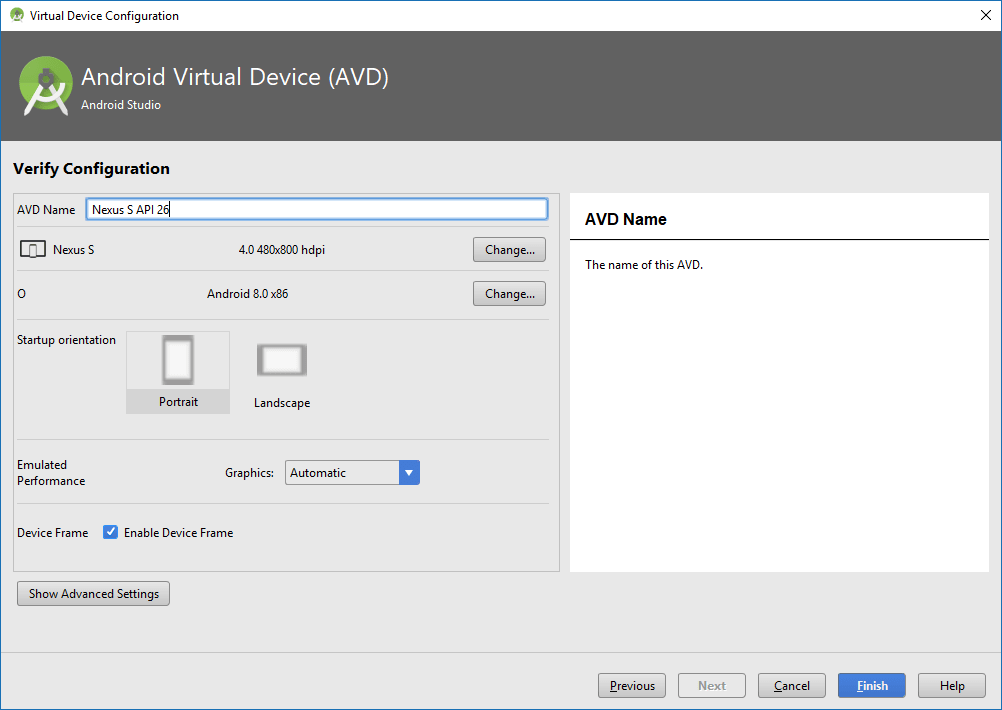Cancel the AVD configuration

[792, 686]
